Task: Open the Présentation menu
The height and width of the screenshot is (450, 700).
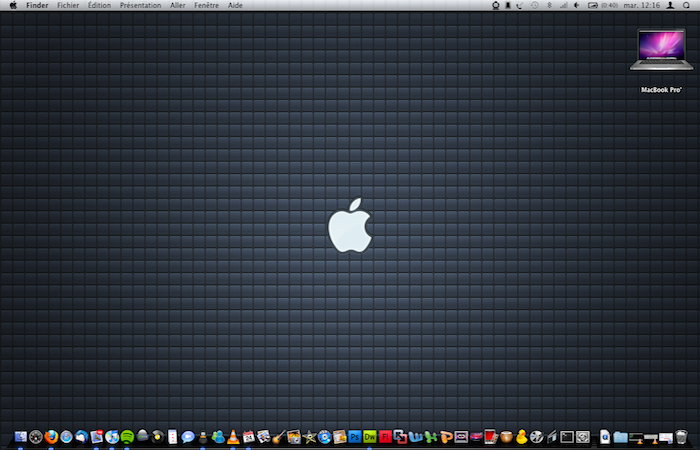Action: pyautogui.click(x=141, y=5)
